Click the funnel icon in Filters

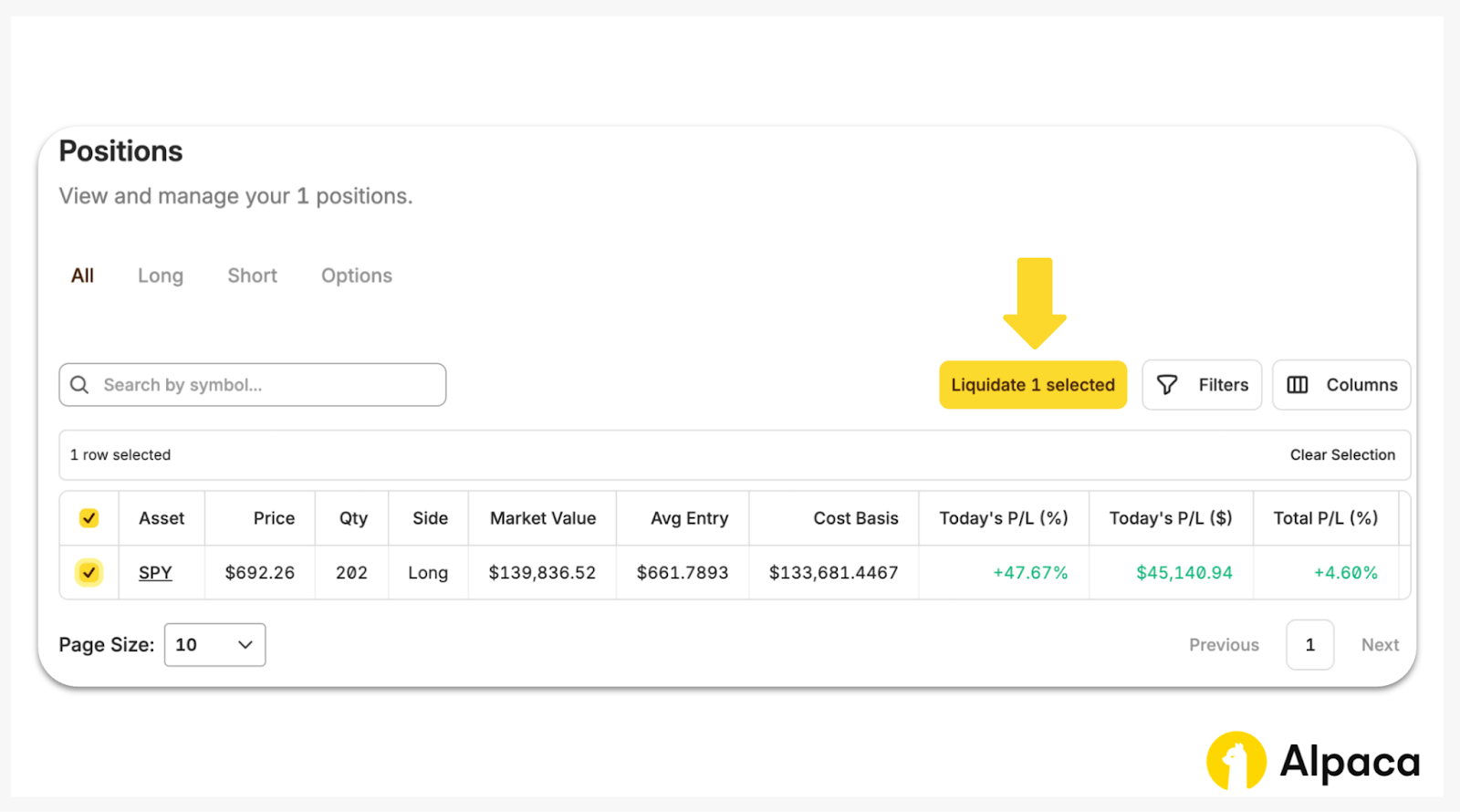pos(1167,385)
